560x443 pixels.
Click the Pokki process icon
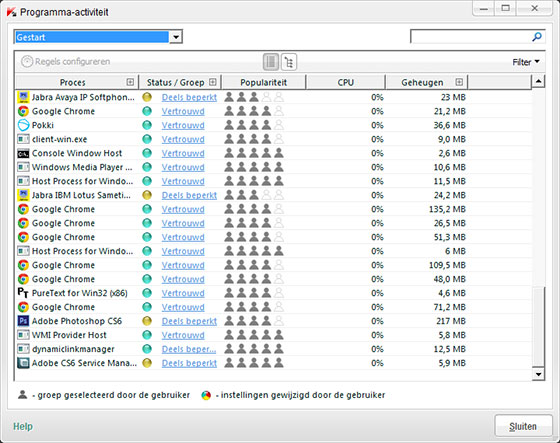click(23, 125)
